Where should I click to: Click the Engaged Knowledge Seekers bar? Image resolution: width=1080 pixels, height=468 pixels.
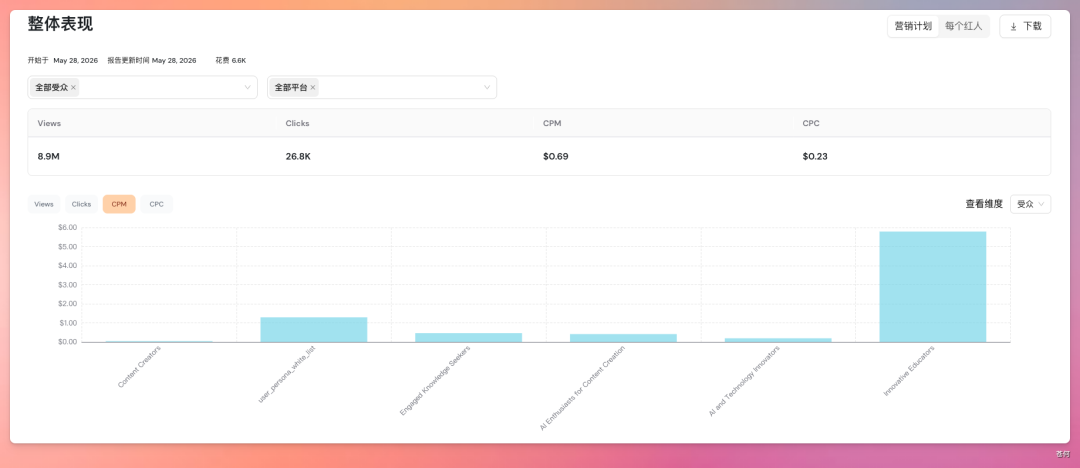tap(468, 338)
